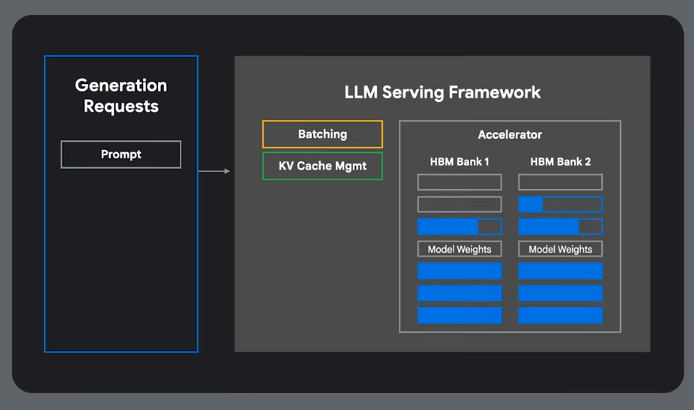
Task: Click the bottom blue block in HBM Bank 2
Action: (560, 315)
